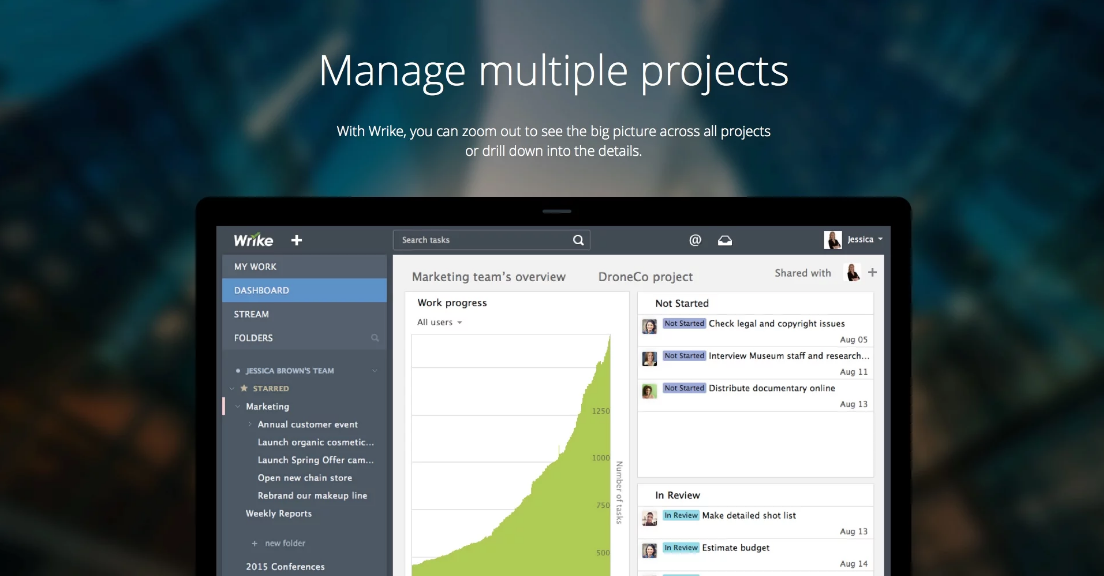The image size is (1104, 576).
Task: Click the Wrike logo
Action: pyautogui.click(x=253, y=240)
